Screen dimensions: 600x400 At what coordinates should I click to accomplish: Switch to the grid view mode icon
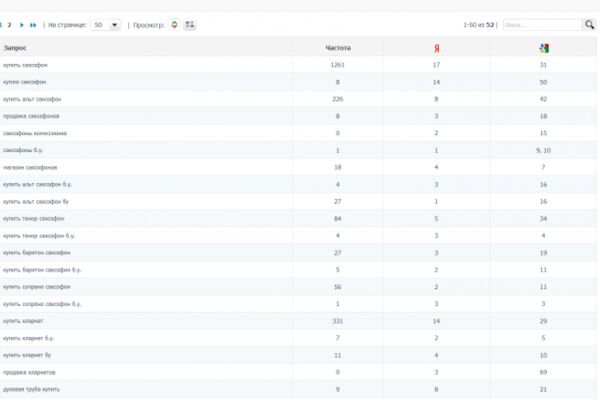pos(190,25)
